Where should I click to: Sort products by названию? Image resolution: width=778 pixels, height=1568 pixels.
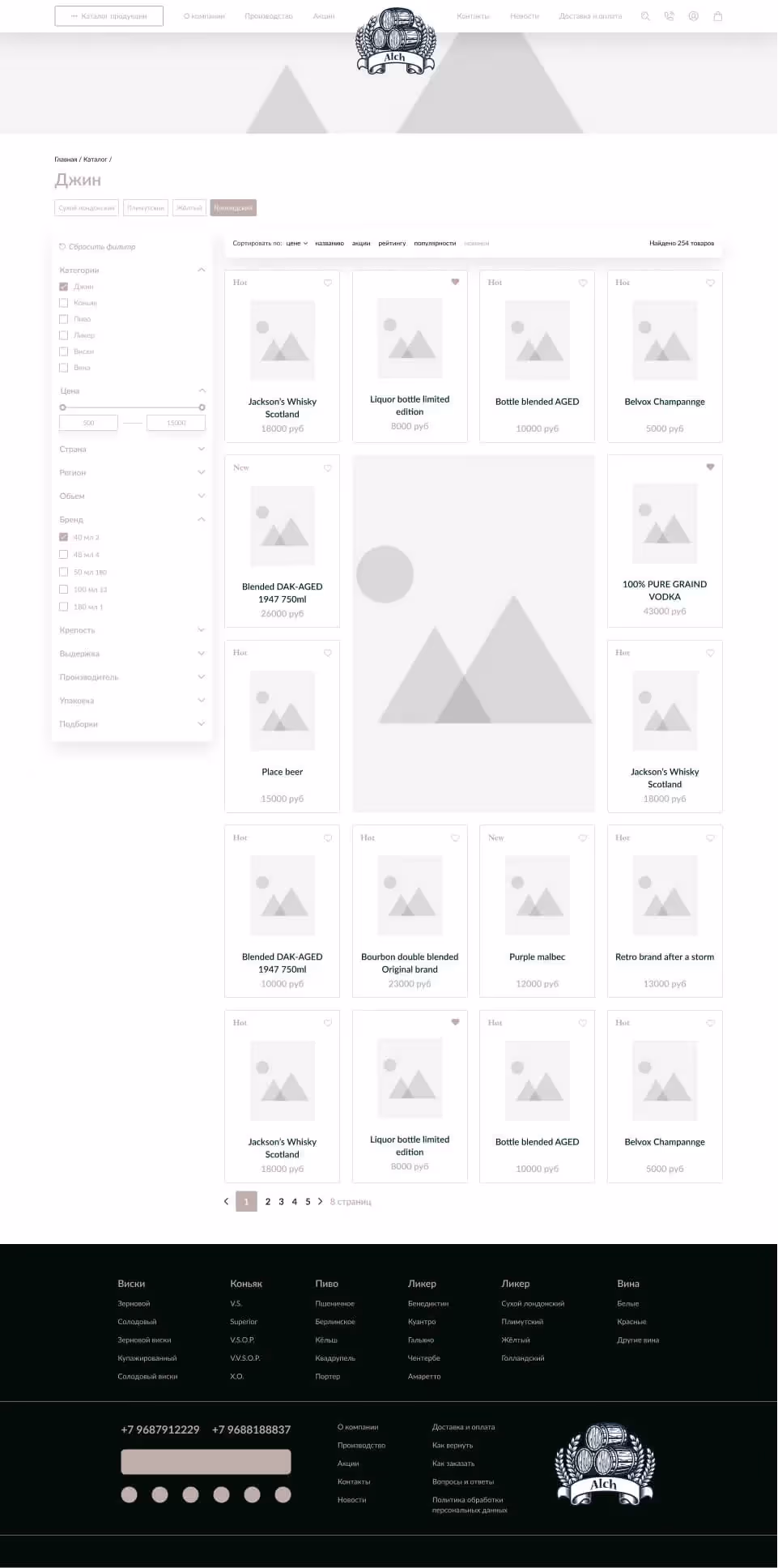click(x=329, y=243)
